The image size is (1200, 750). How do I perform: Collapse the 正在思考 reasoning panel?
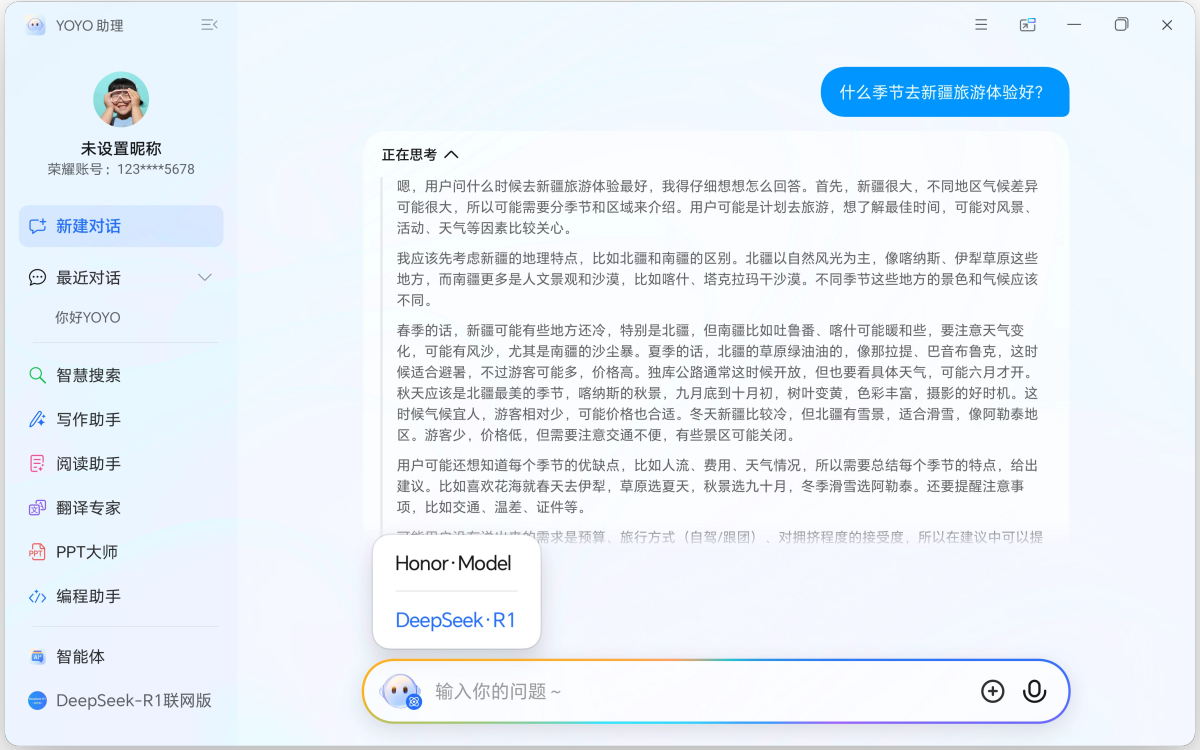pos(451,154)
